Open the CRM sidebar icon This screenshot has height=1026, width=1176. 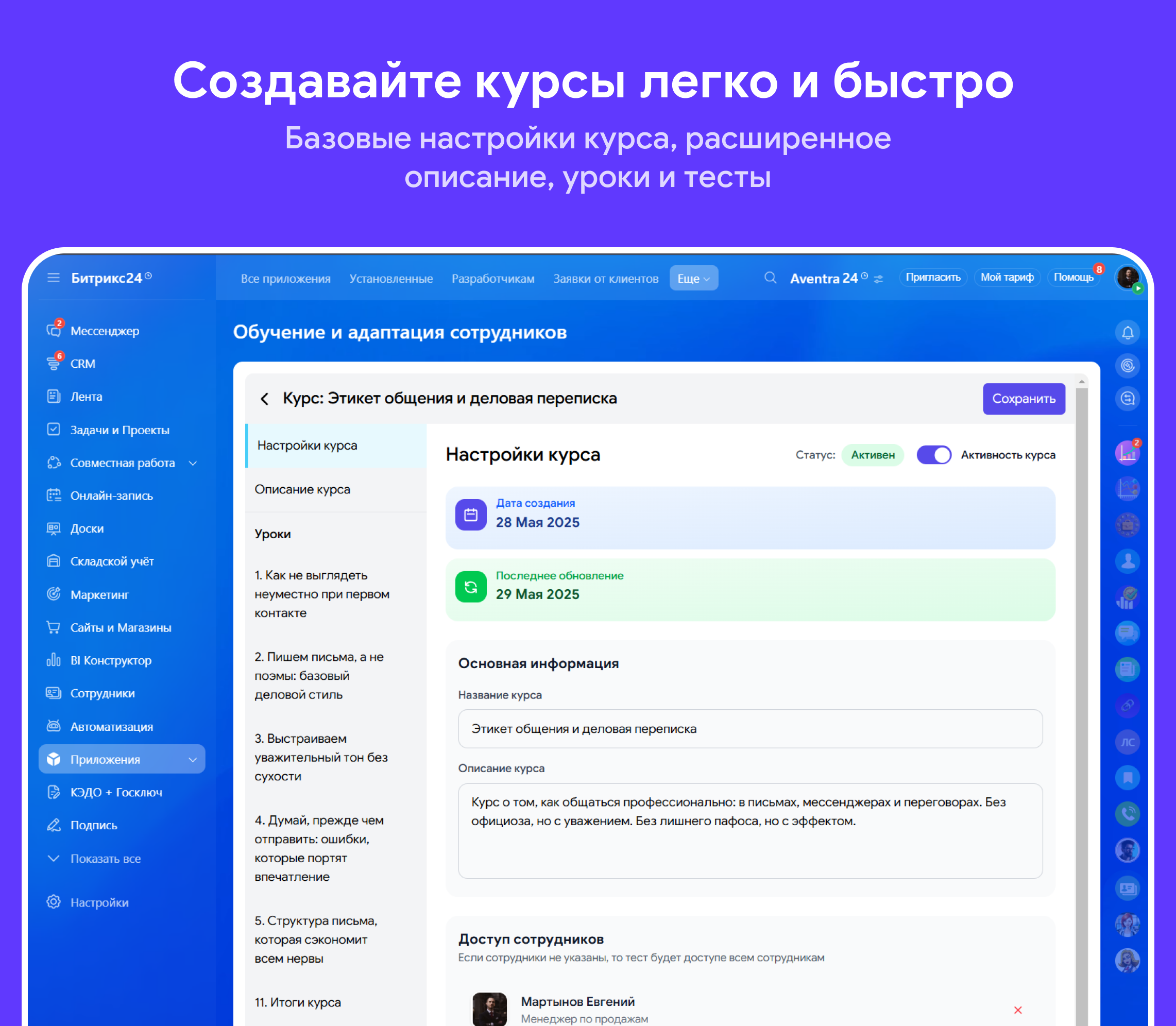(x=54, y=363)
